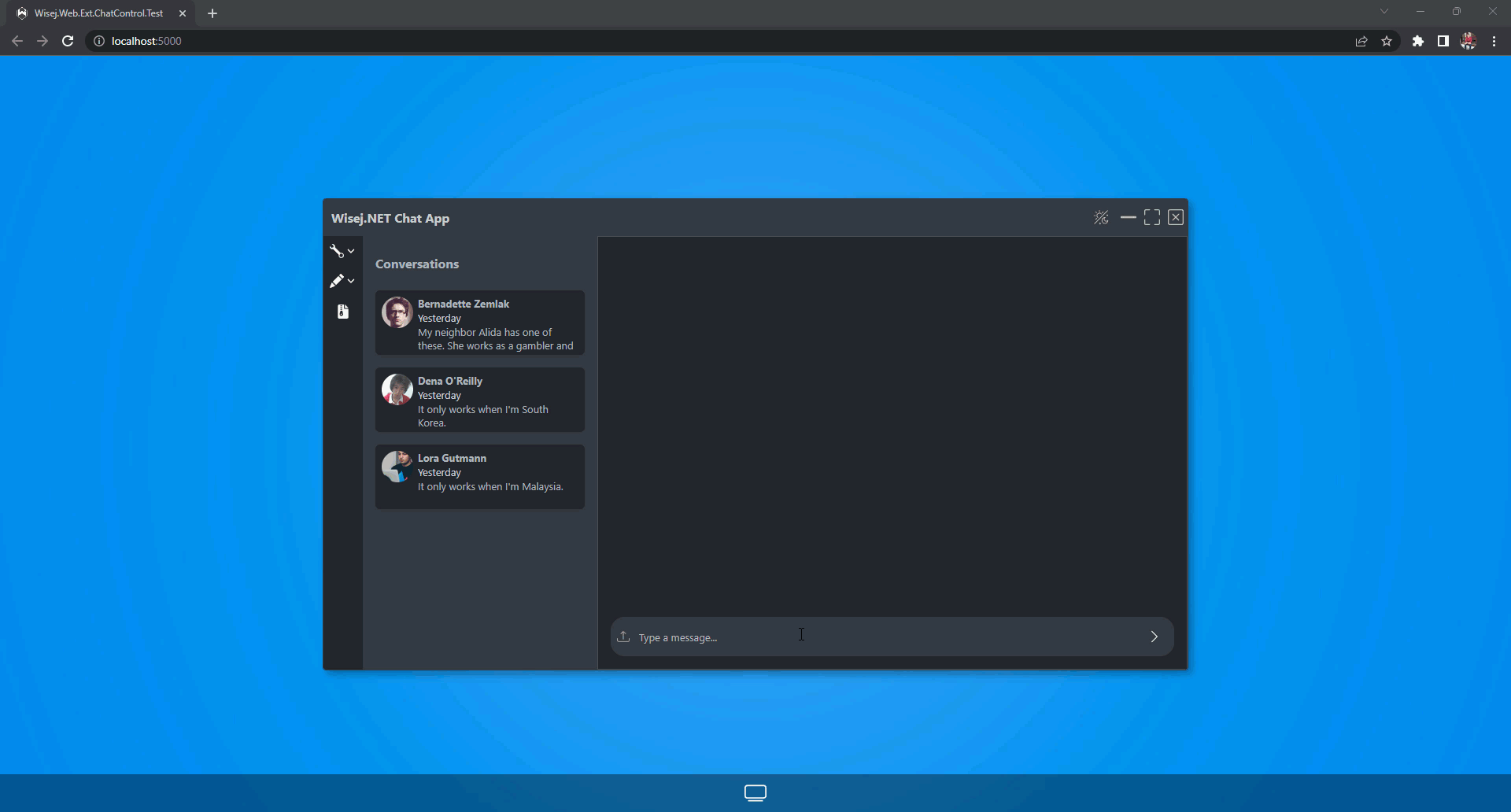
Task: Click the desktop taskbar window icon at bottom
Action: [755, 793]
